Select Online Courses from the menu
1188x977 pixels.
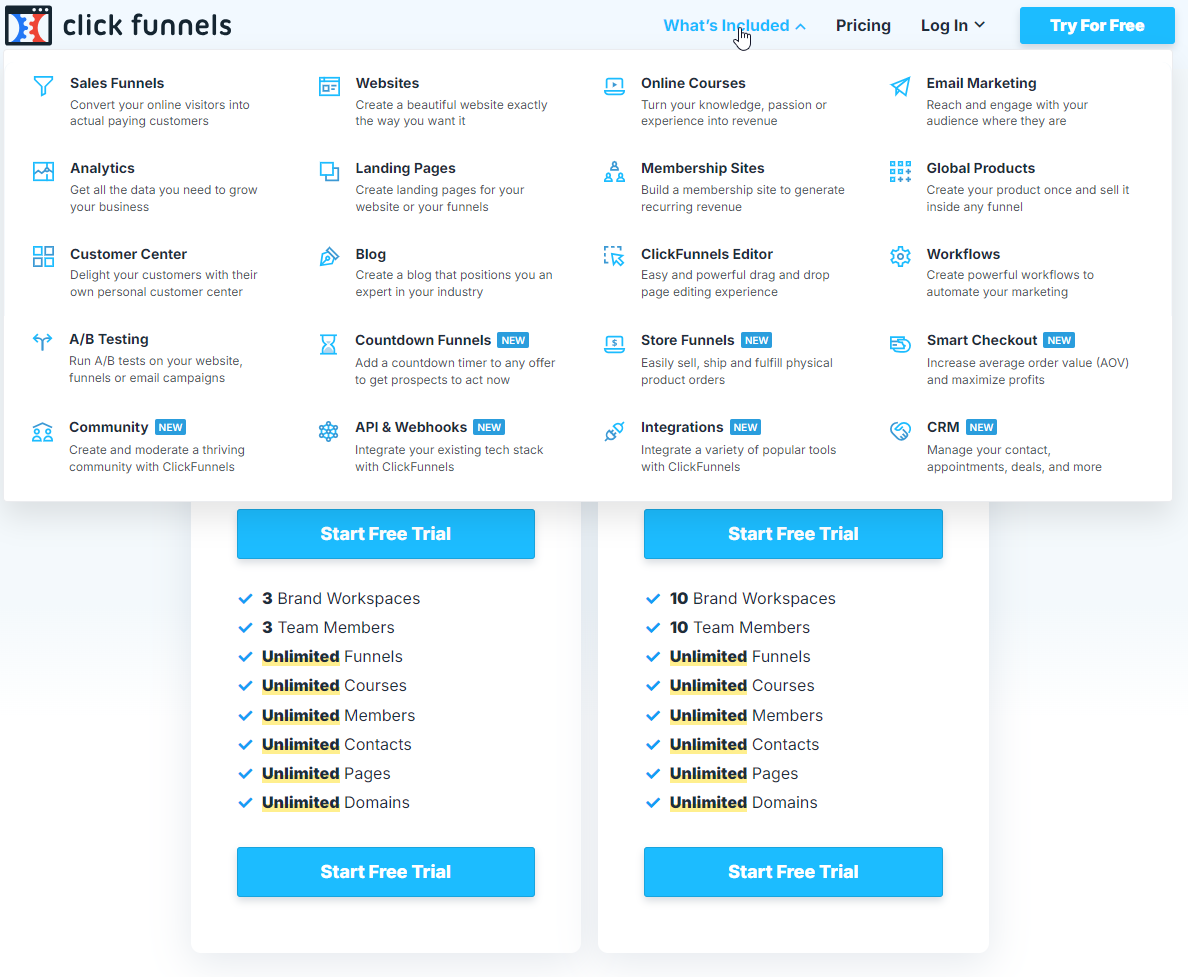click(x=693, y=83)
